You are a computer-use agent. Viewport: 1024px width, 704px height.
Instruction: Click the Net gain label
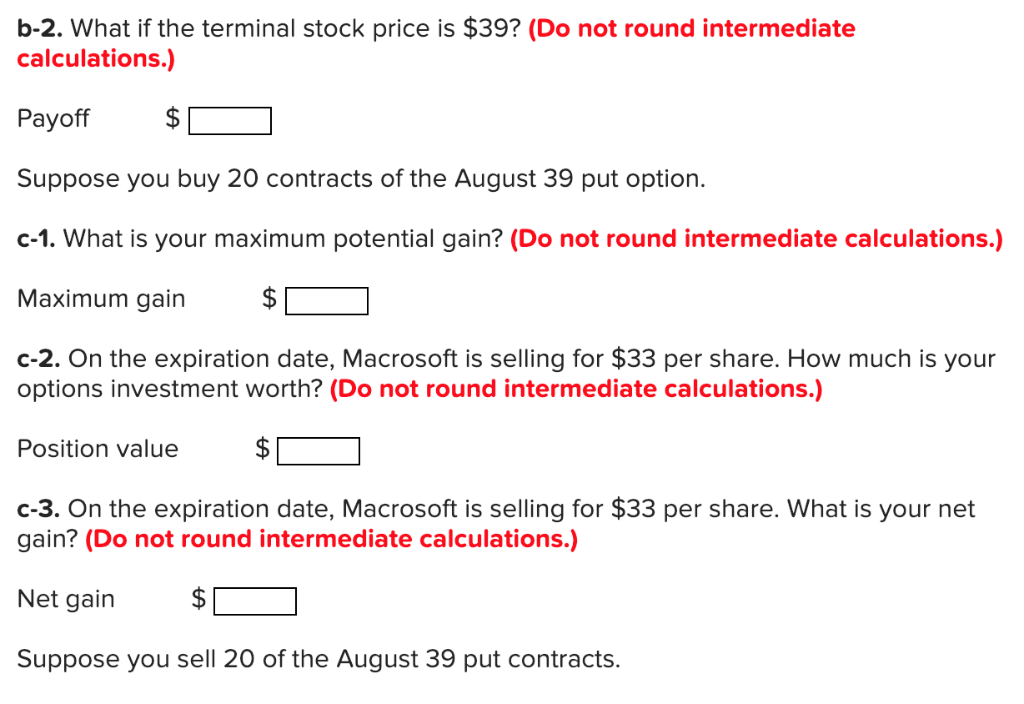point(65,598)
